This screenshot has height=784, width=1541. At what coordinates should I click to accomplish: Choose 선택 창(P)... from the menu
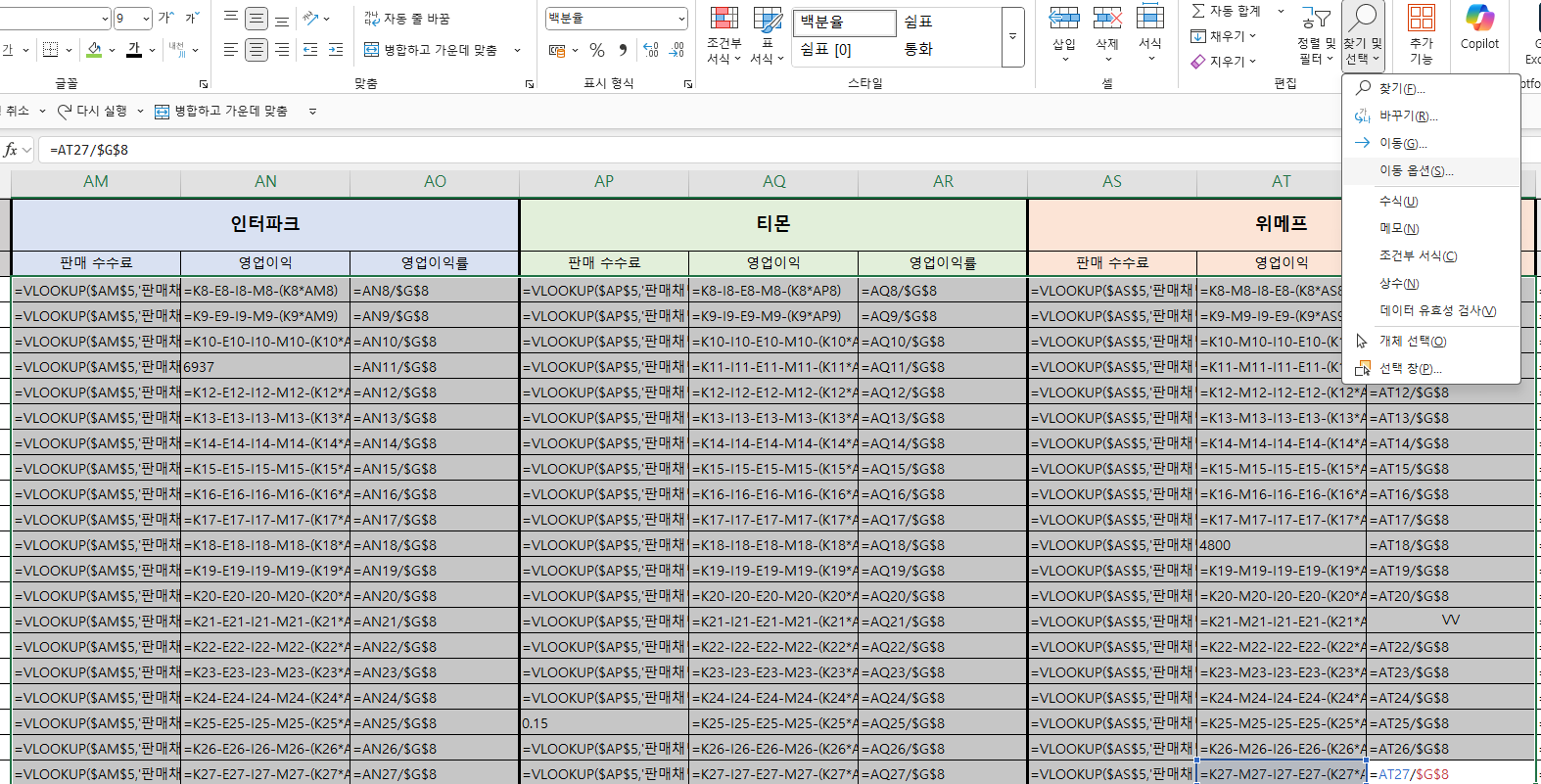(1430, 368)
